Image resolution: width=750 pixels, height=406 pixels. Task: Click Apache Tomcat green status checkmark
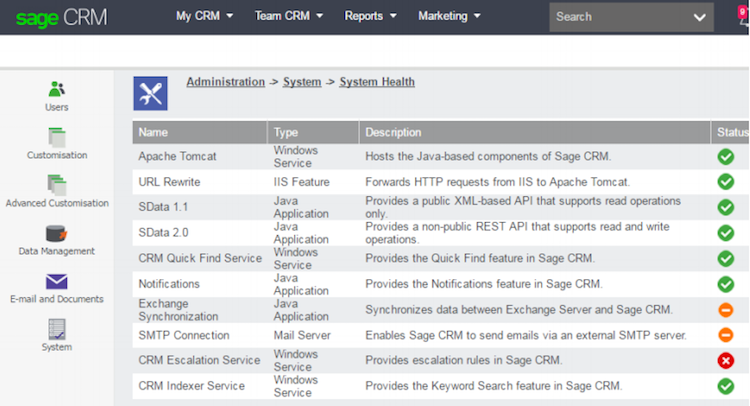(726, 156)
